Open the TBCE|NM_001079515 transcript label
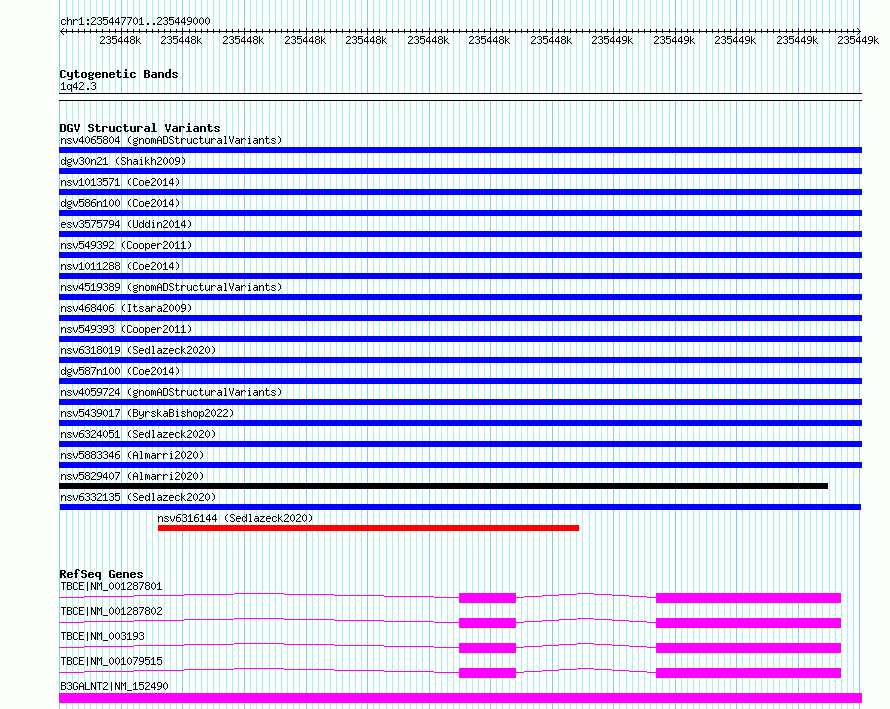Image resolution: width=890 pixels, height=709 pixels. pyautogui.click(x=111, y=661)
